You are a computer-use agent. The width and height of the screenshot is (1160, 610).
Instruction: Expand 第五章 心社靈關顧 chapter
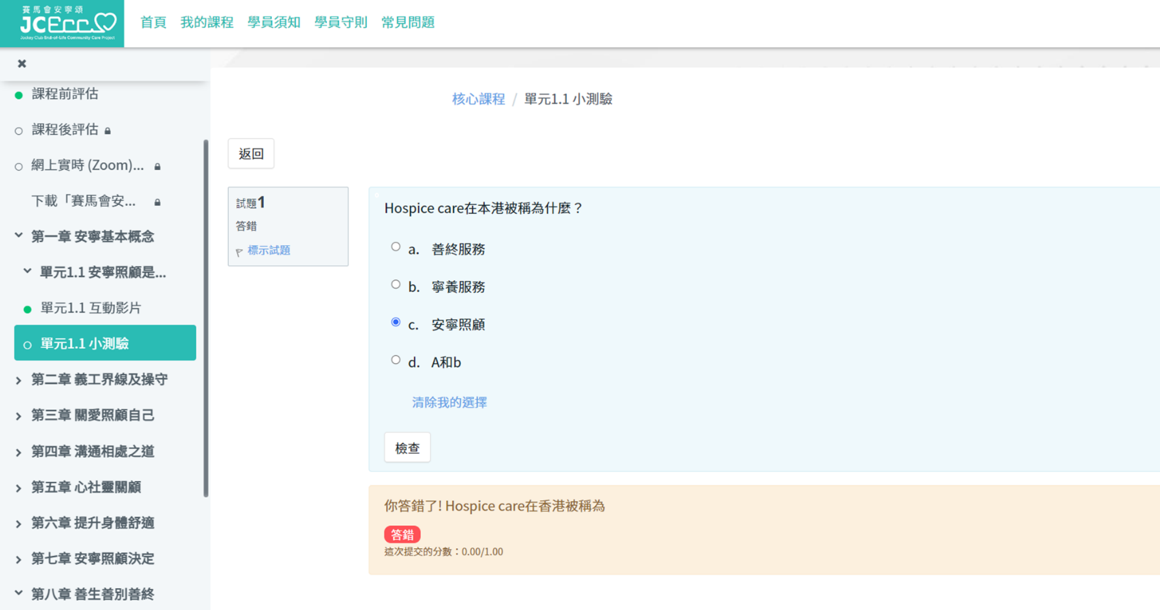19,488
